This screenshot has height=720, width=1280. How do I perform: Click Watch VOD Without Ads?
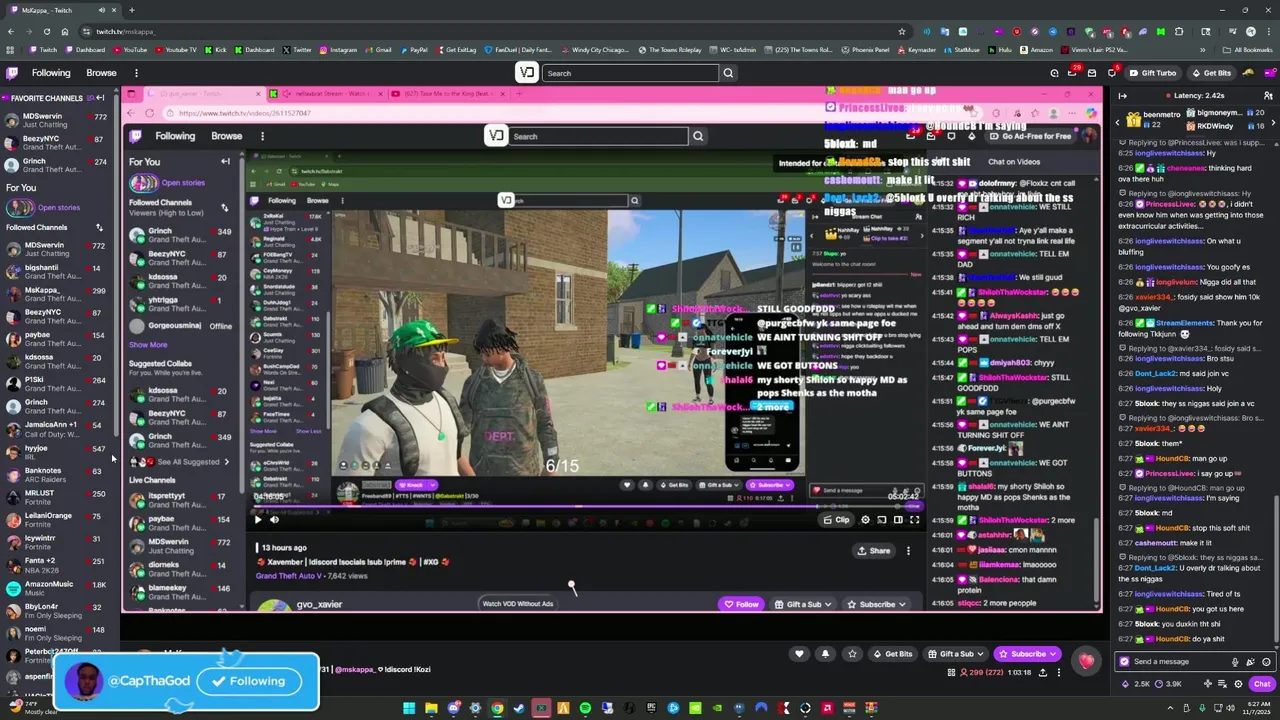coord(517,604)
